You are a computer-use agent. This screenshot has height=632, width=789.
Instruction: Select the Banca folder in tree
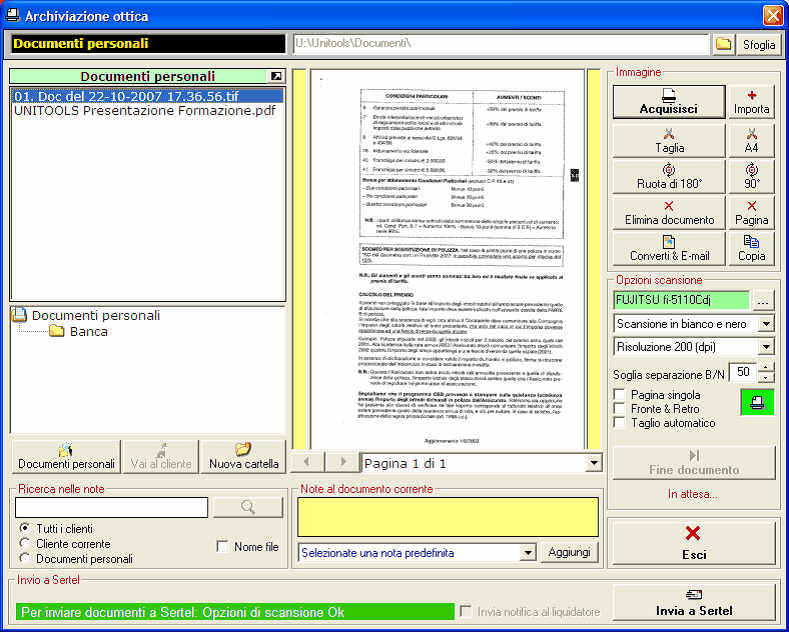point(88,331)
